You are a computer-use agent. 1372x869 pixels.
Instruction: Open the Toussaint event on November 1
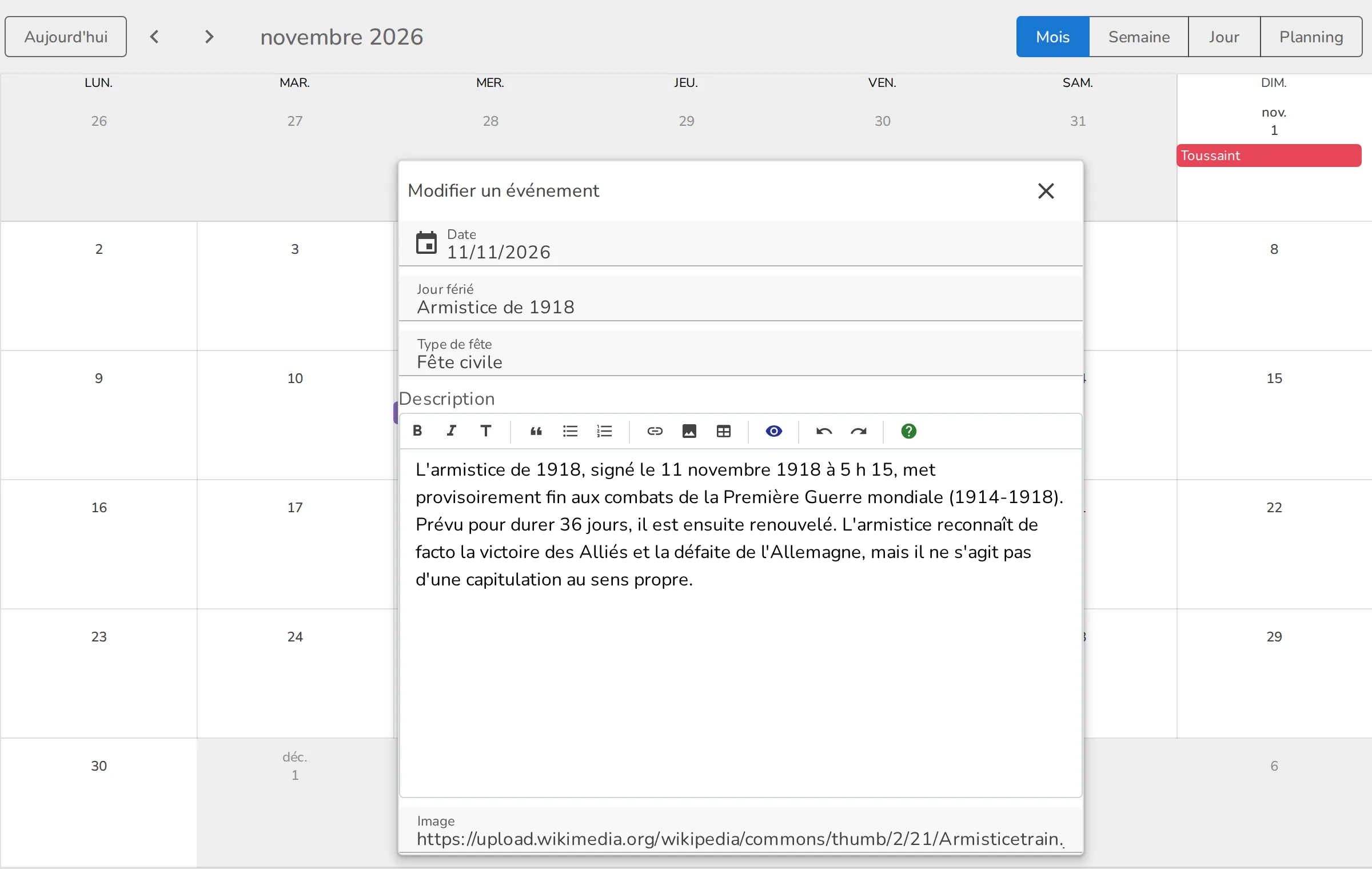1269,156
